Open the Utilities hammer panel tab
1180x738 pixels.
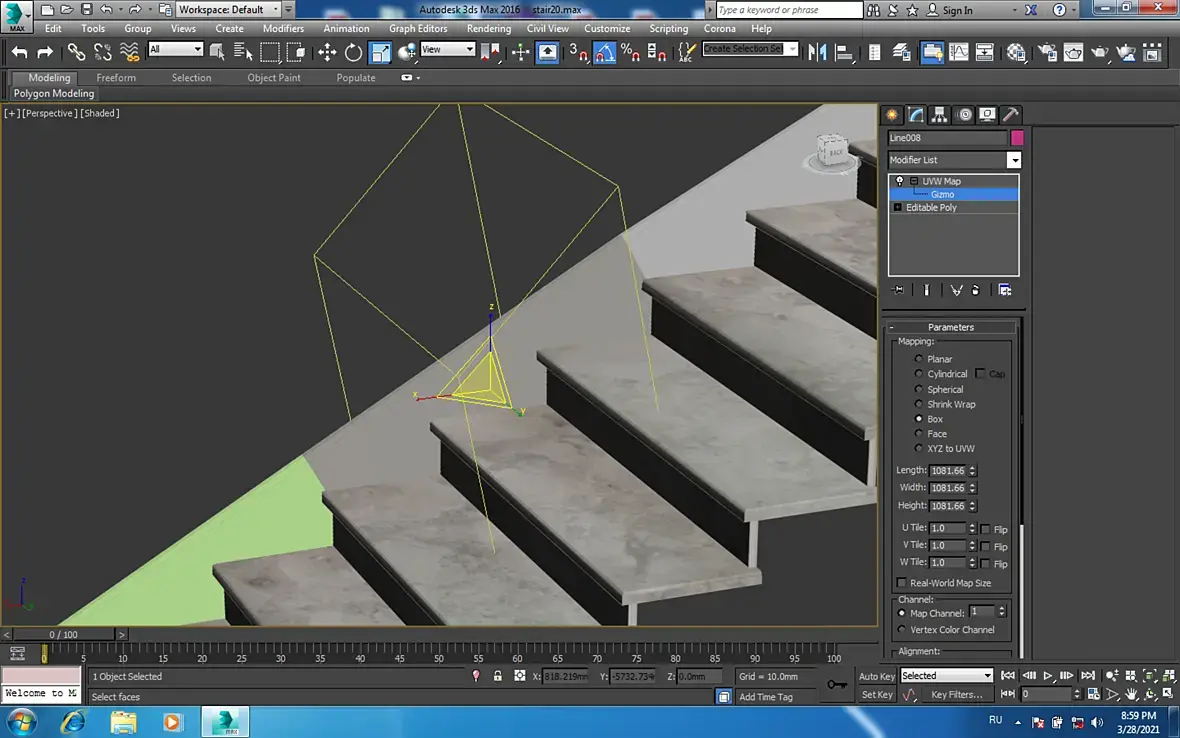(x=1011, y=115)
